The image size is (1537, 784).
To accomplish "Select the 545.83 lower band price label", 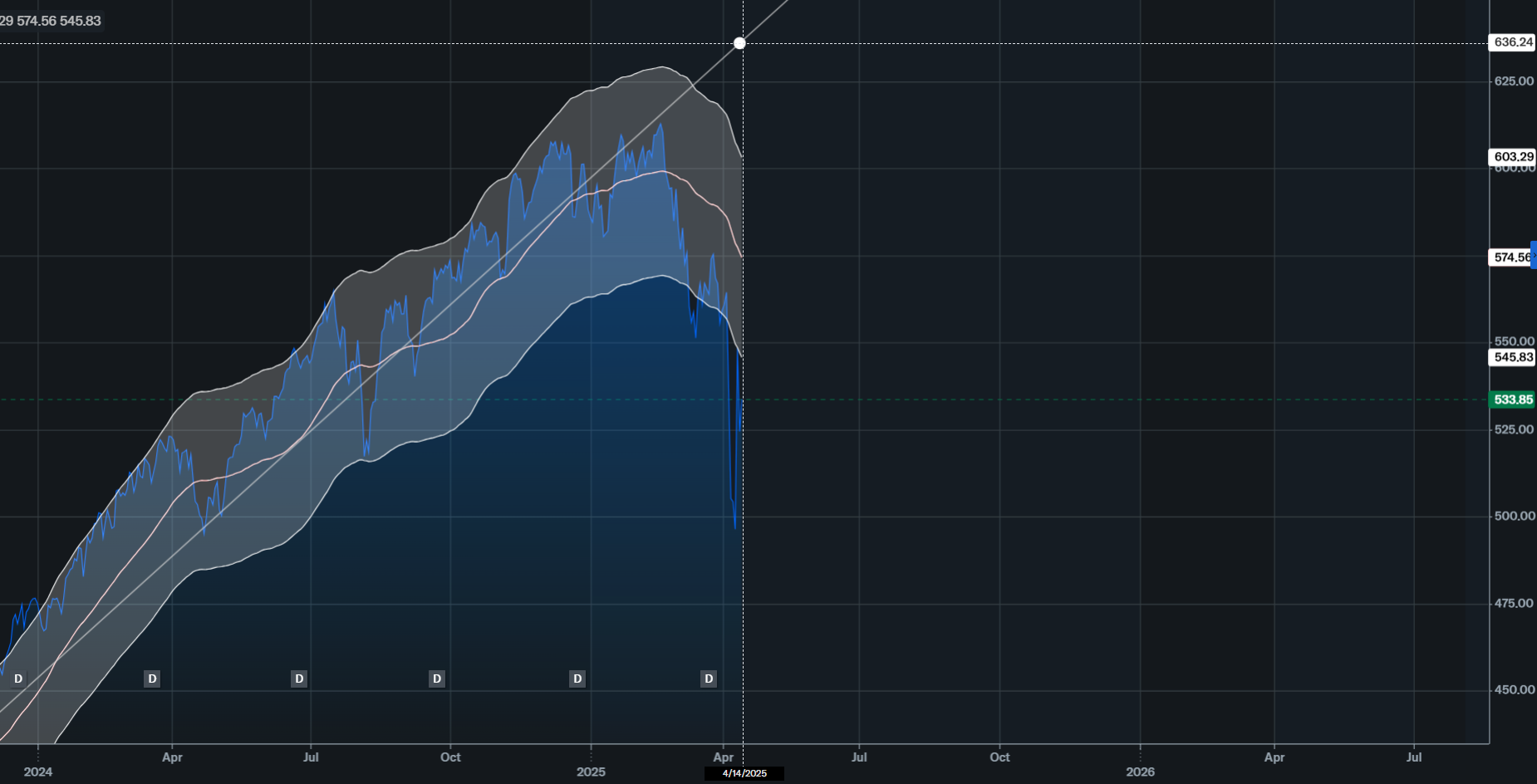I will point(1513,357).
